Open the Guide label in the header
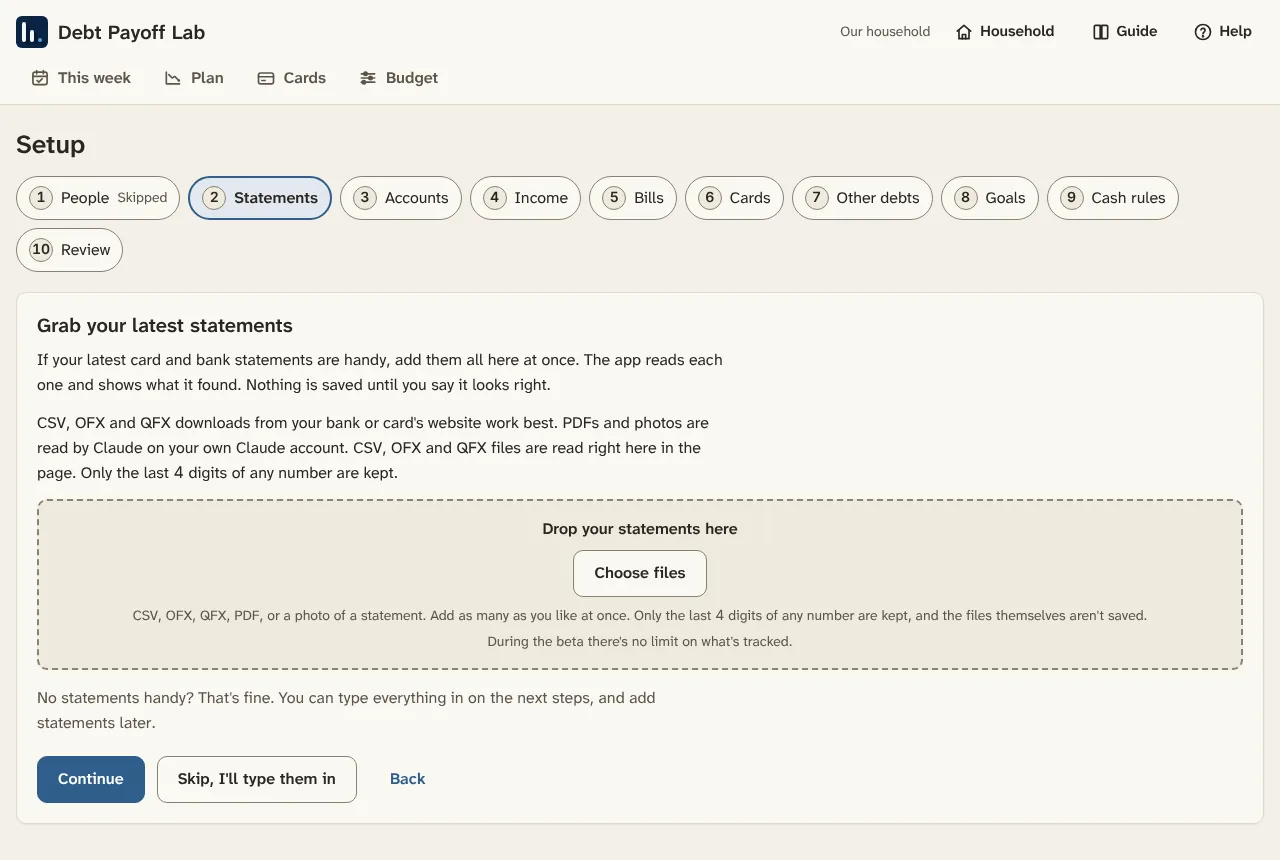The width and height of the screenshot is (1280, 860). pyautogui.click(x=1137, y=32)
